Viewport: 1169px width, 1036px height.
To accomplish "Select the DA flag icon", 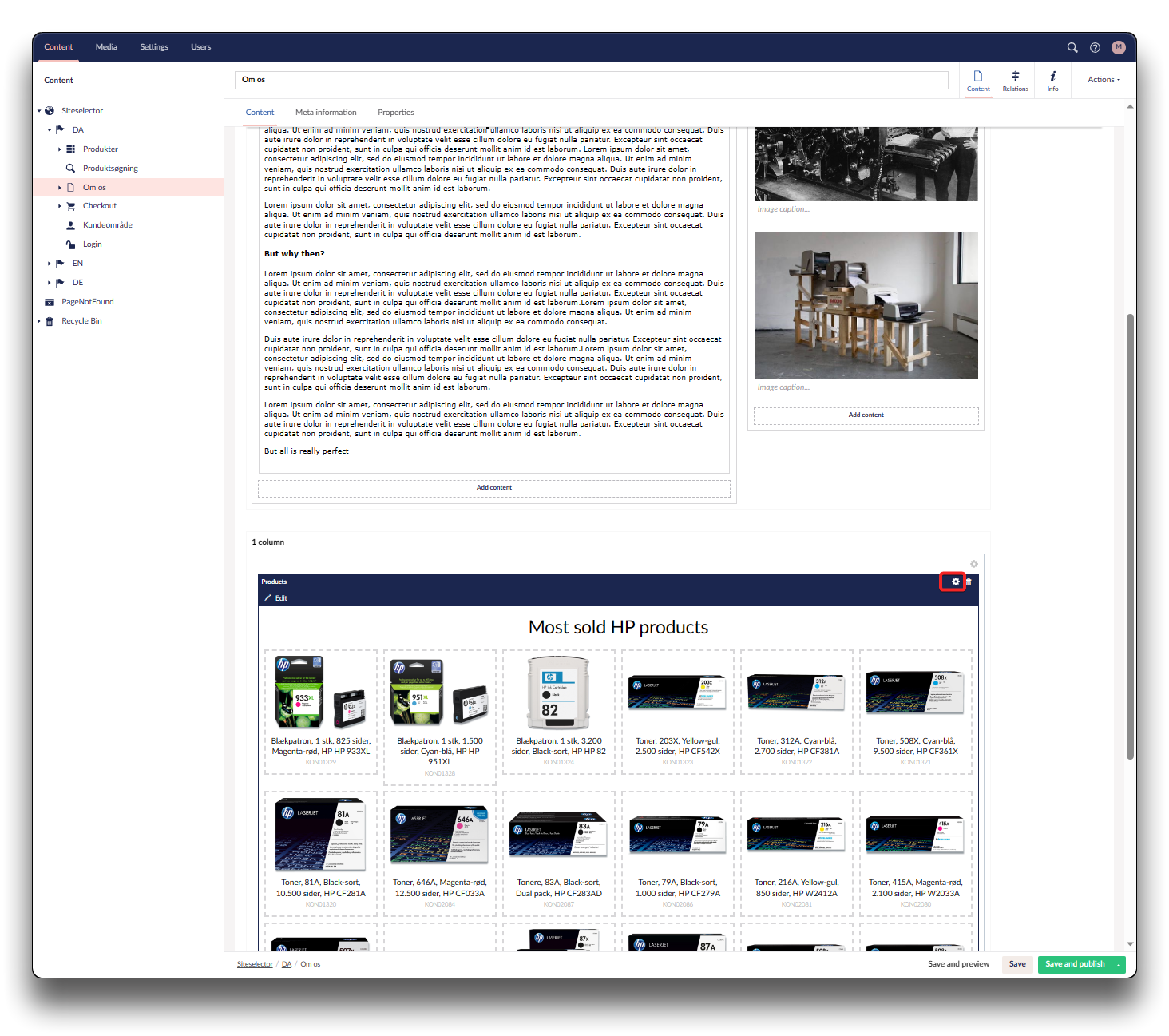I will coord(61,129).
